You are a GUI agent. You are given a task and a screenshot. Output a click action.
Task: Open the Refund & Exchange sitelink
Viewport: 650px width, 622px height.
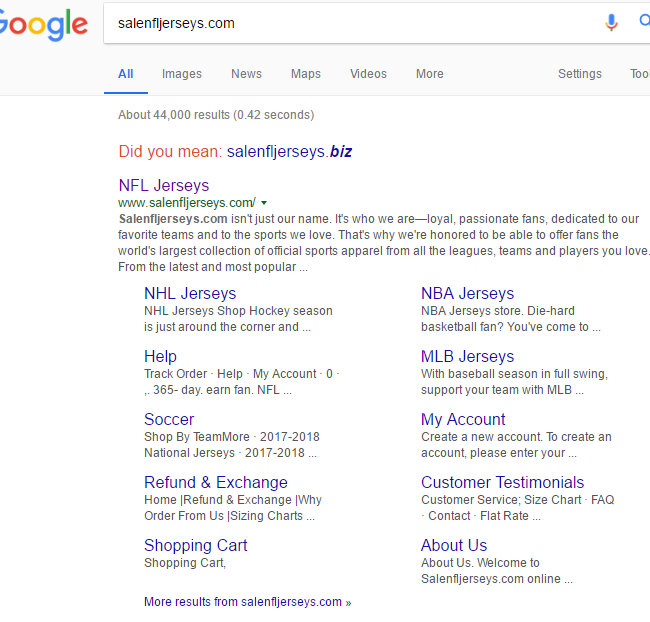point(216,482)
